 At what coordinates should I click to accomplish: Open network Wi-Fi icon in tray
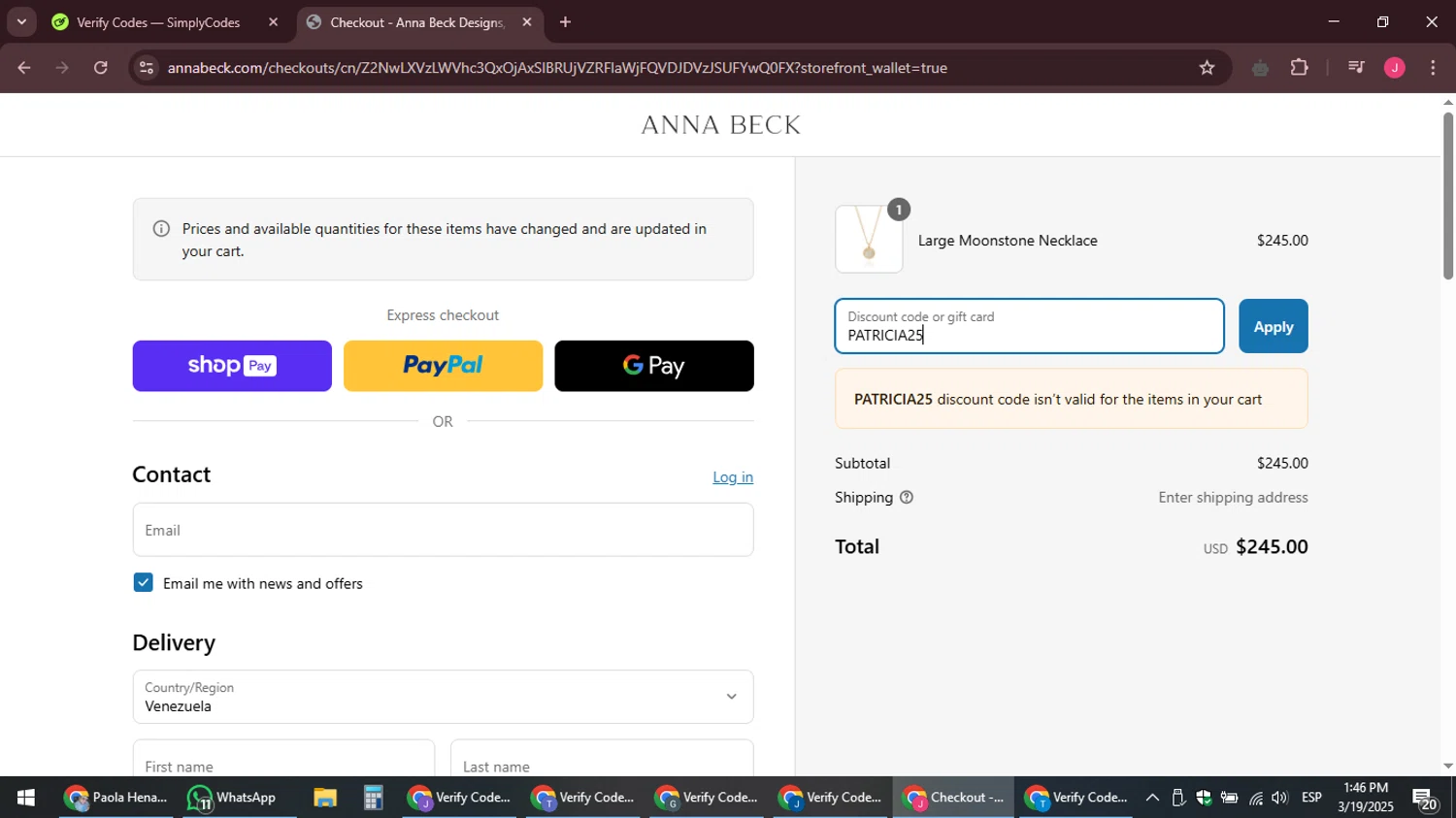pyautogui.click(x=1256, y=798)
